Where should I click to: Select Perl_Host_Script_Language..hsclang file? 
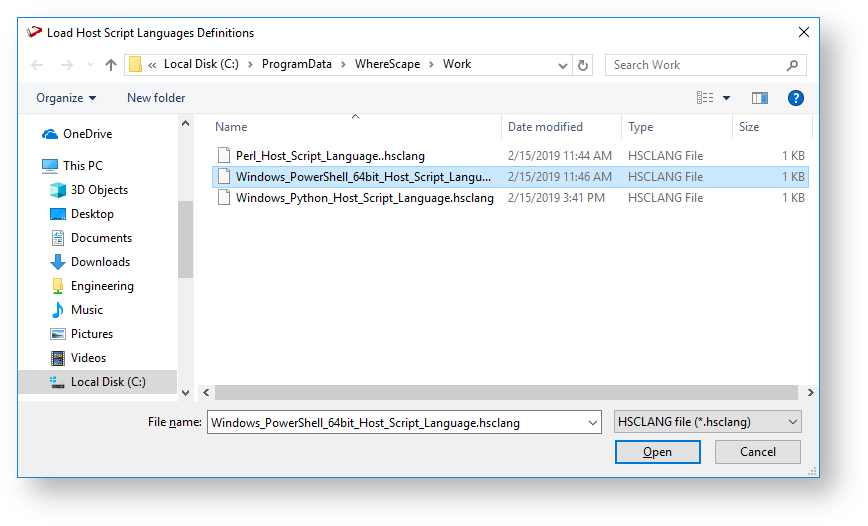click(x=510, y=156)
